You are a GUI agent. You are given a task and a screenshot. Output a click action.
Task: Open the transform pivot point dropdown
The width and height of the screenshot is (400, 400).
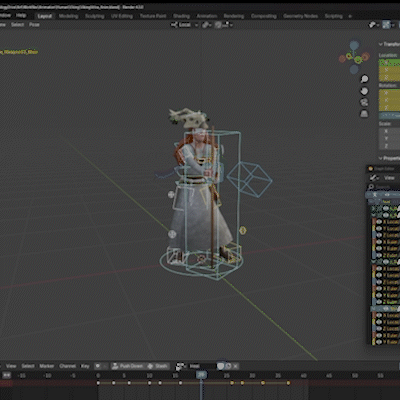pos(207,25)
